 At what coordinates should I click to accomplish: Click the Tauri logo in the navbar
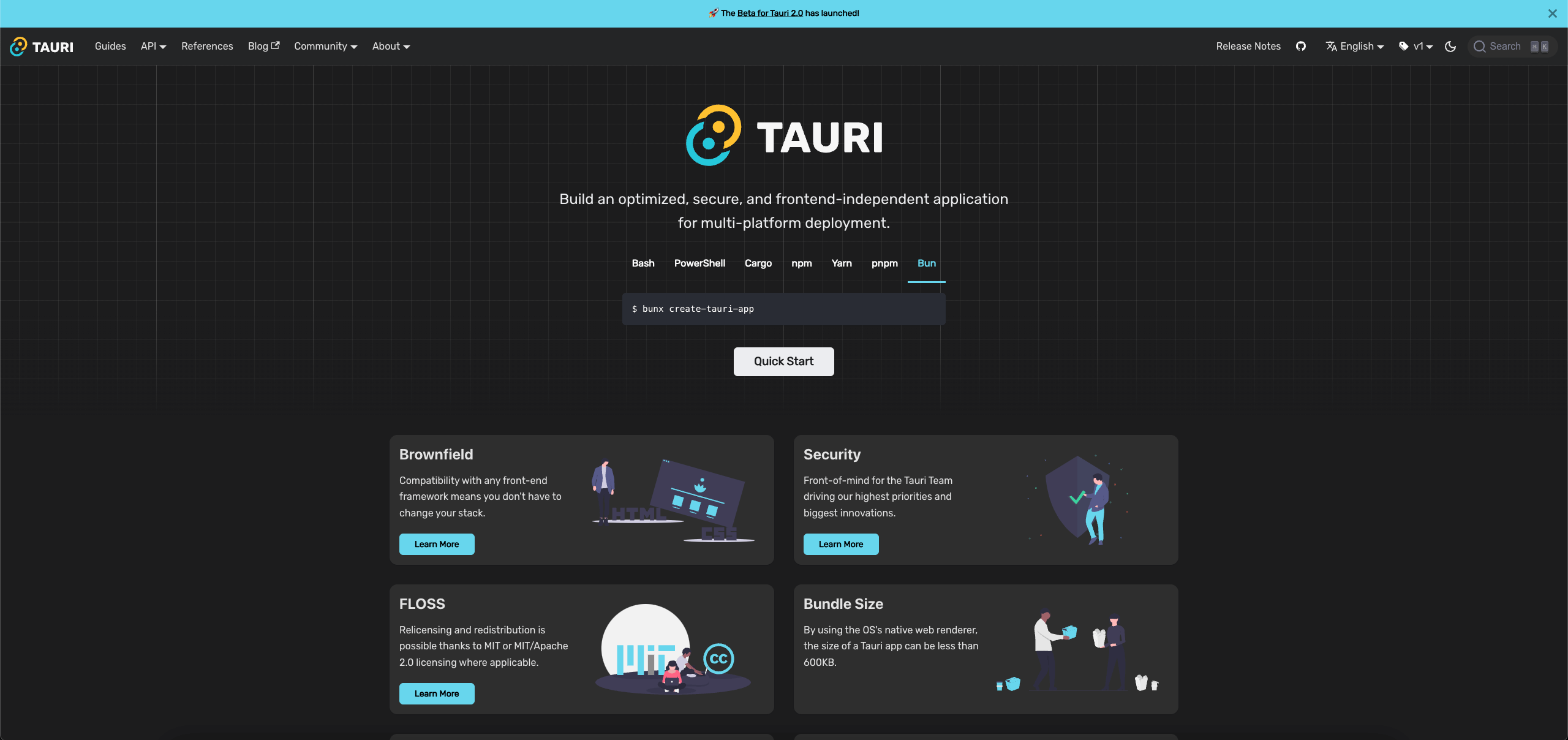click(42, 47)
